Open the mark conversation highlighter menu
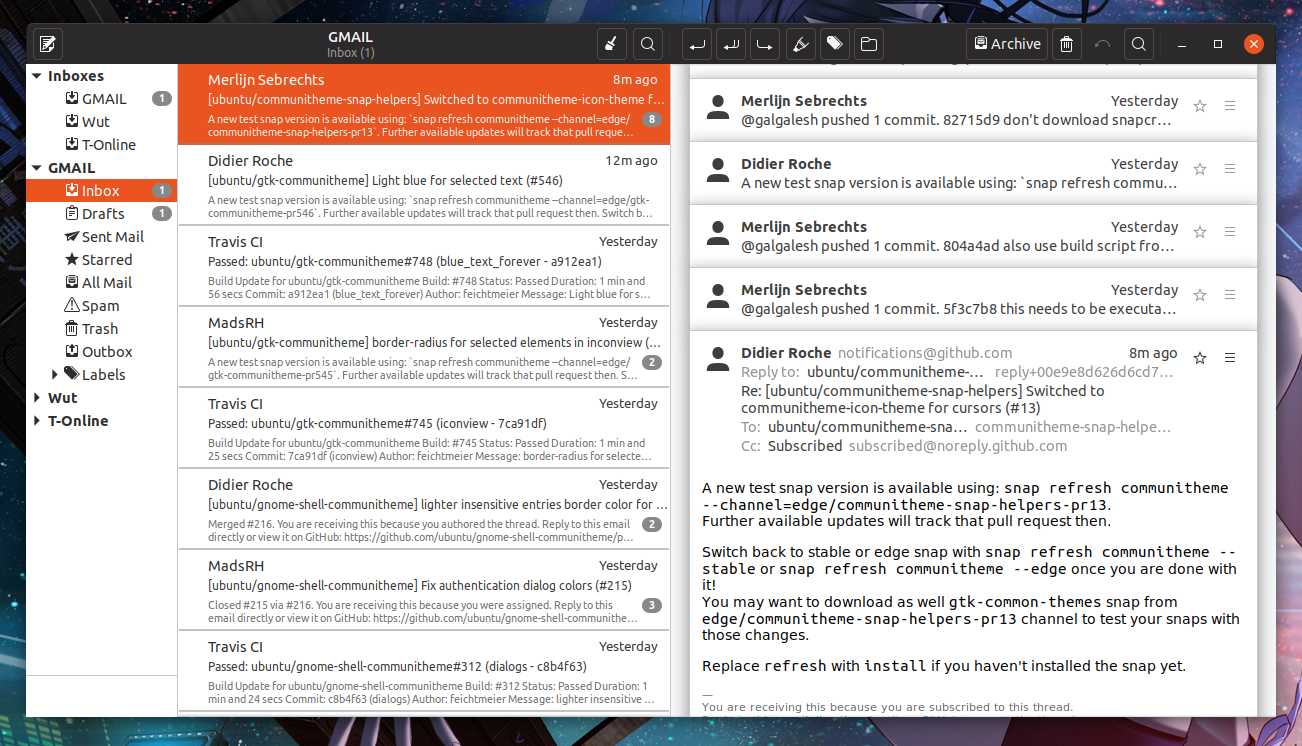 pos(800,44)
